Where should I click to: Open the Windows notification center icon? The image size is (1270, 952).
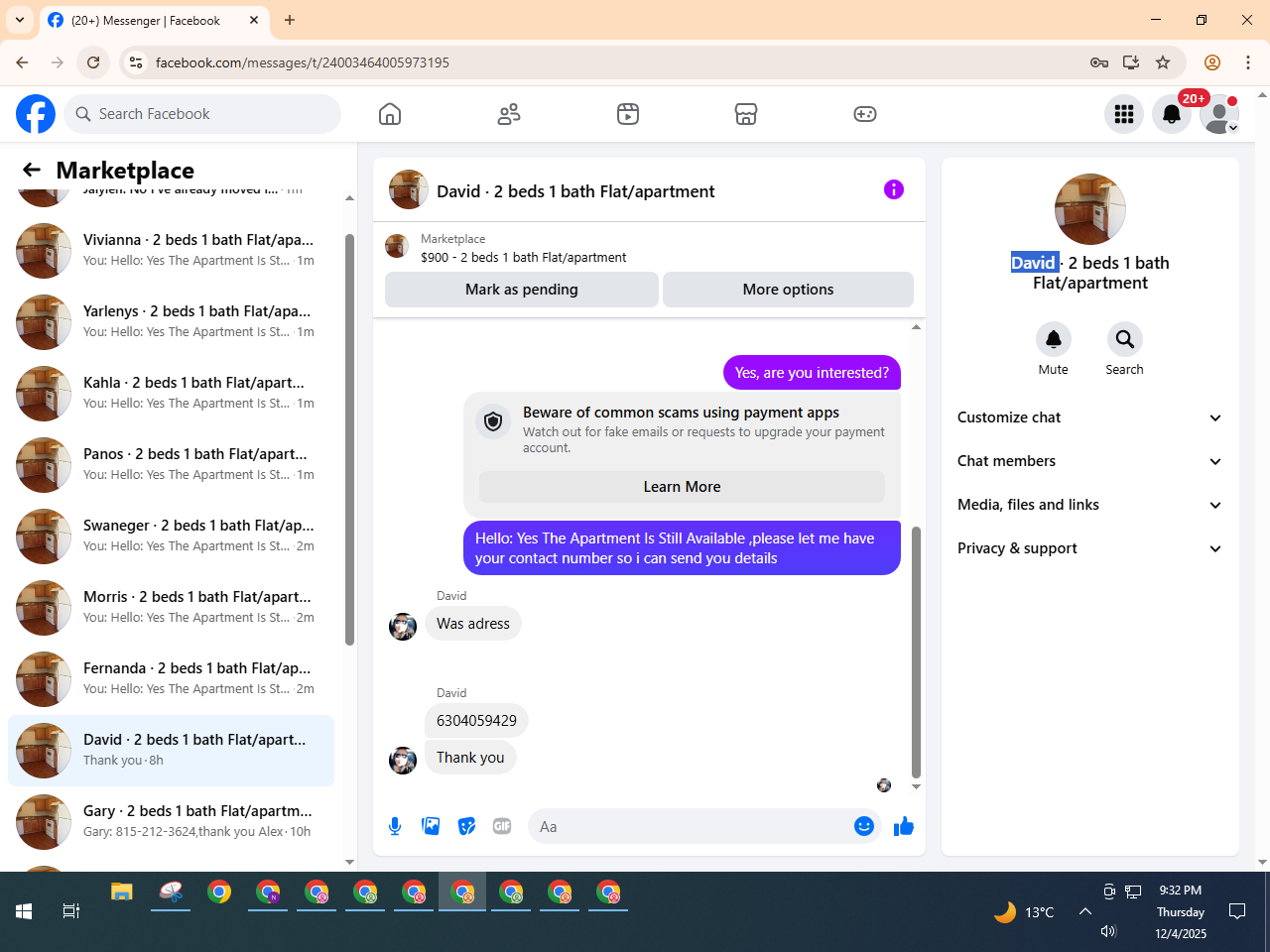(1237, 911)
